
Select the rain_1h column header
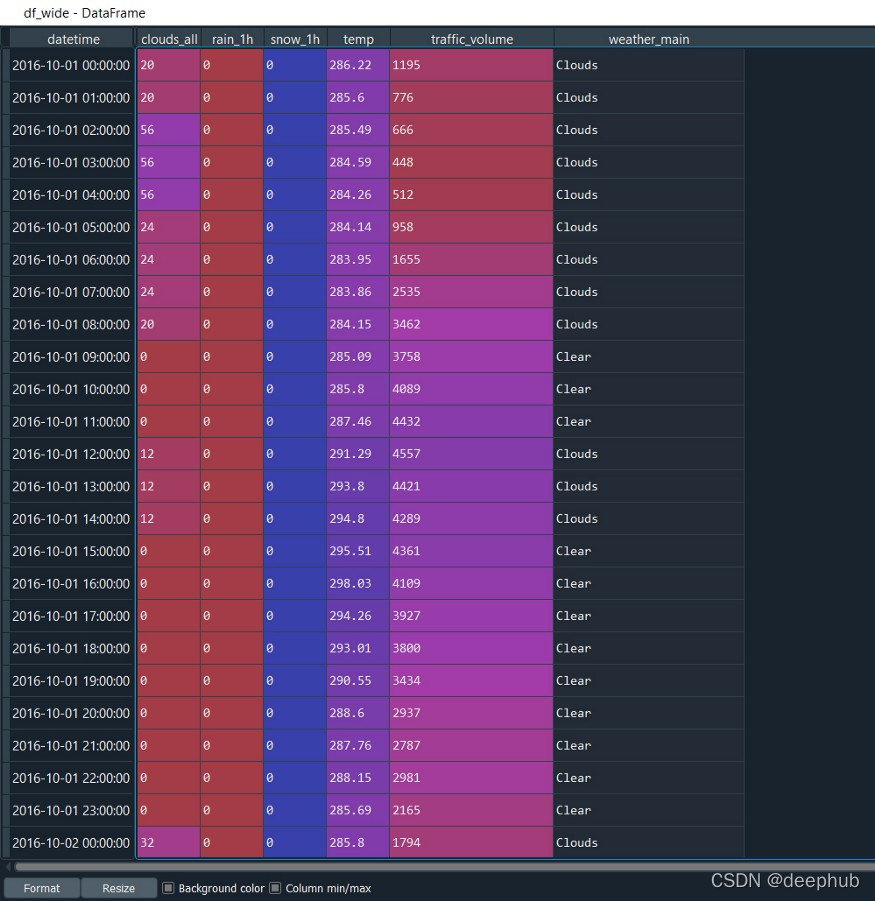232,39
